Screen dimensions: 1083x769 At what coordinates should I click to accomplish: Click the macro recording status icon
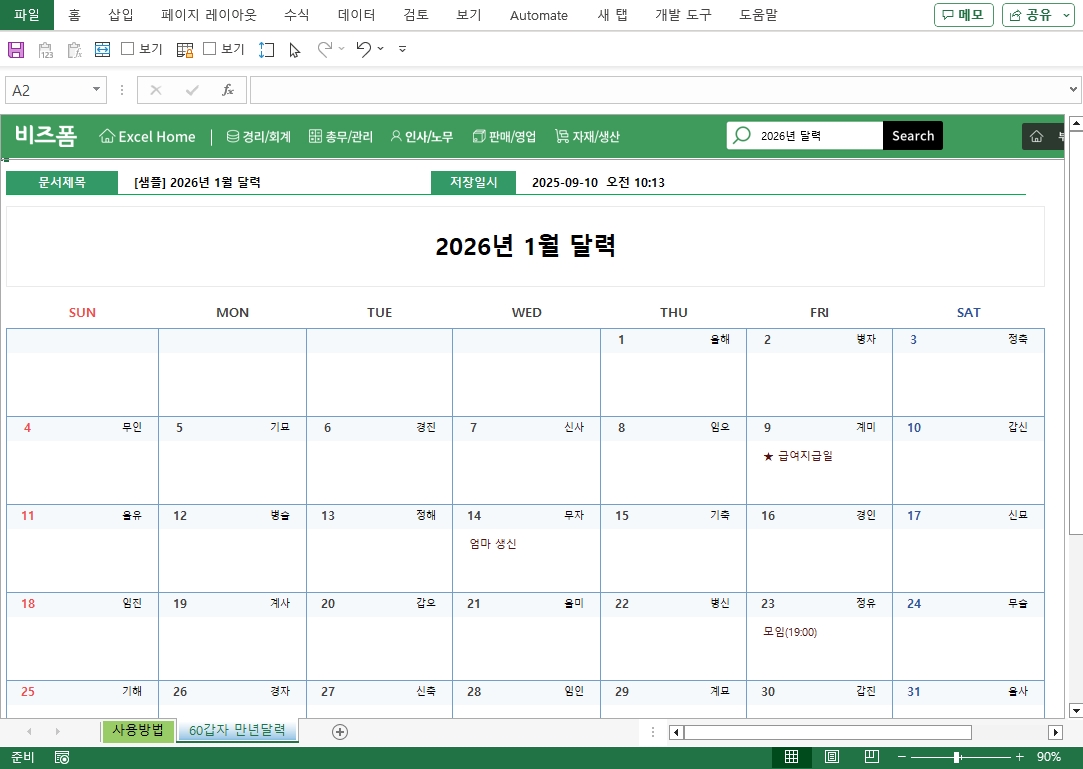62,757
